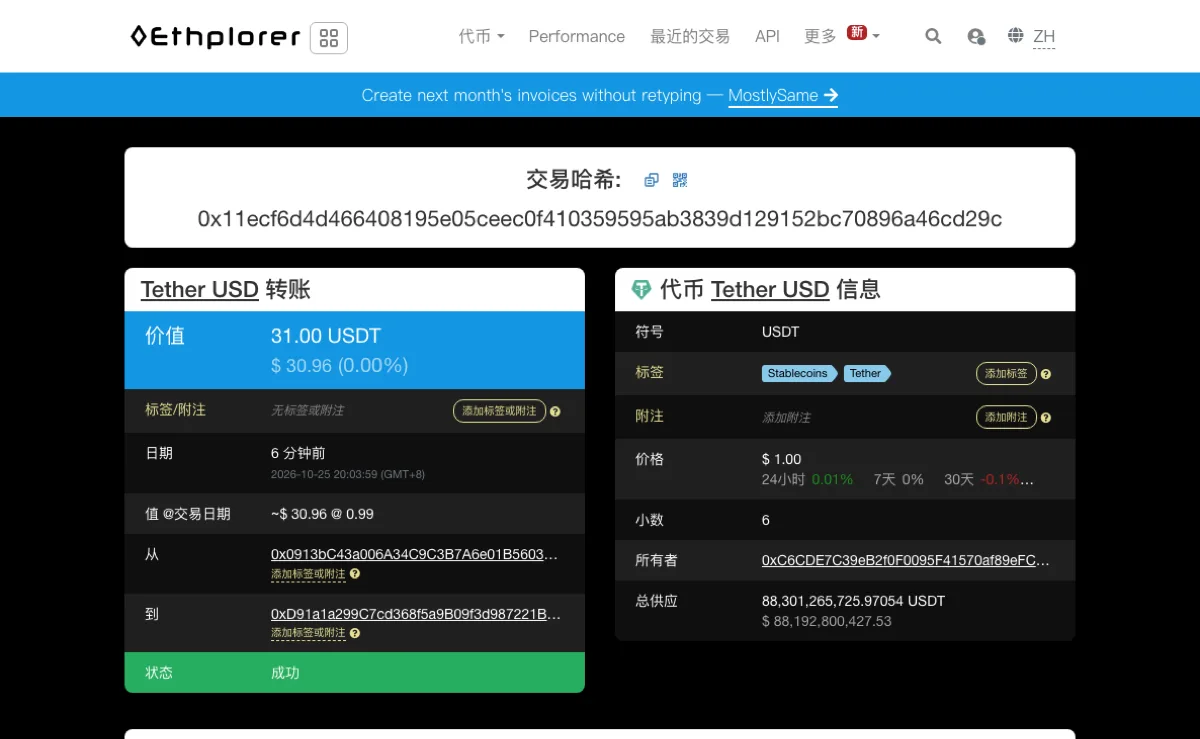Open the Ethplorer logo home link

point(215,37)
